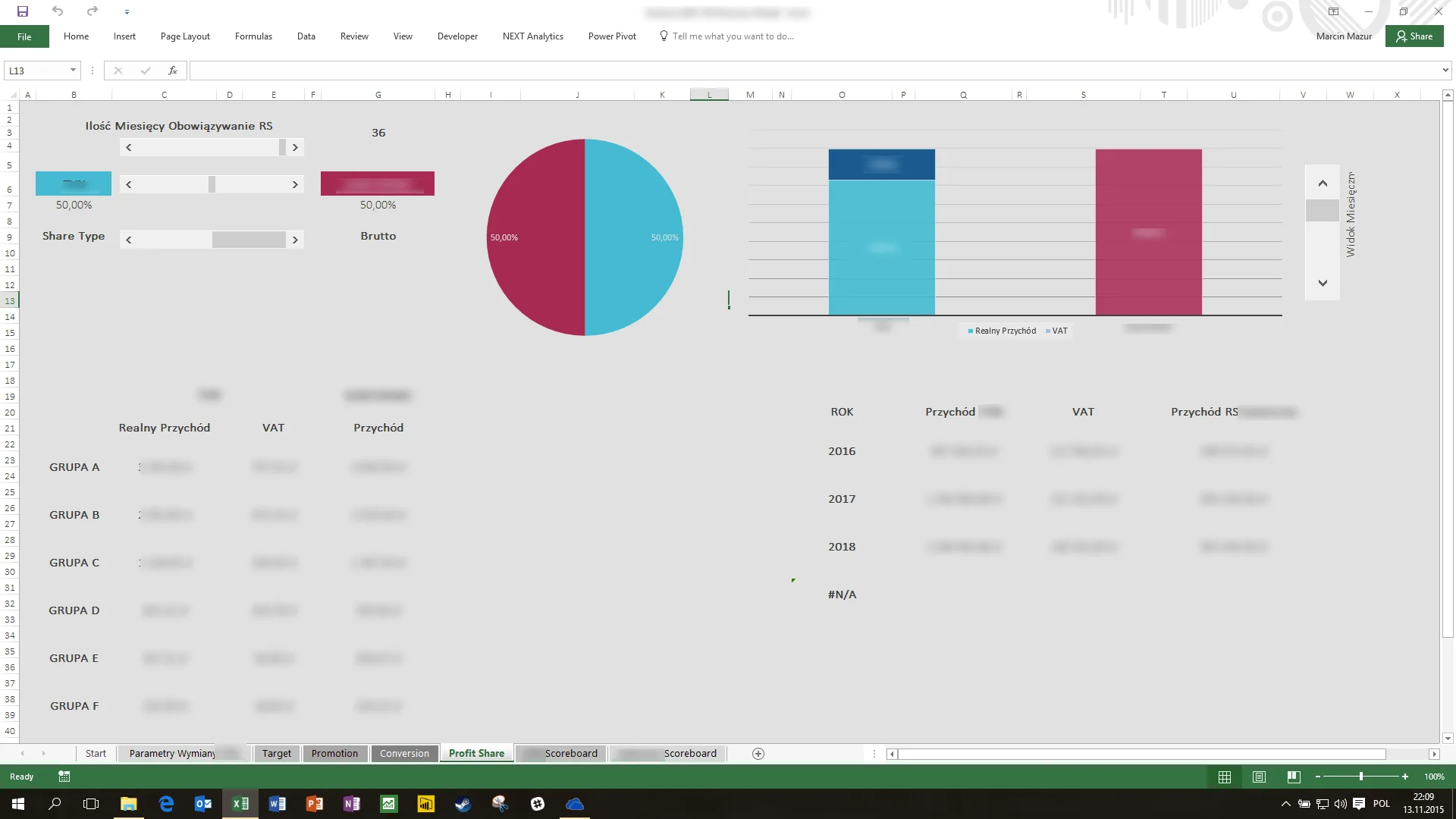Open the Power Pivot ribbon tab
The image size is (1456, 819).
[x=612, y=36]
